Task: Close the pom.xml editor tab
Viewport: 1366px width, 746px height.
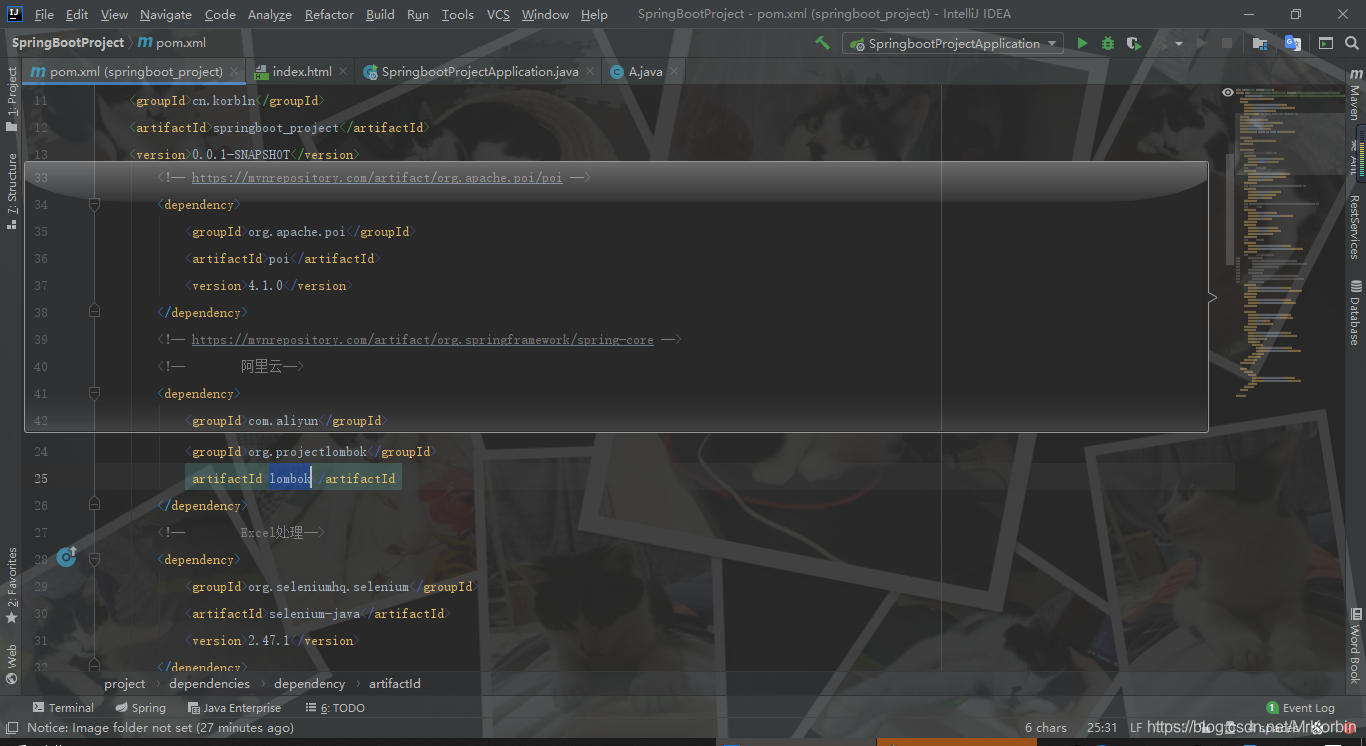Action: pyautogui.click(x=236, y=72)
